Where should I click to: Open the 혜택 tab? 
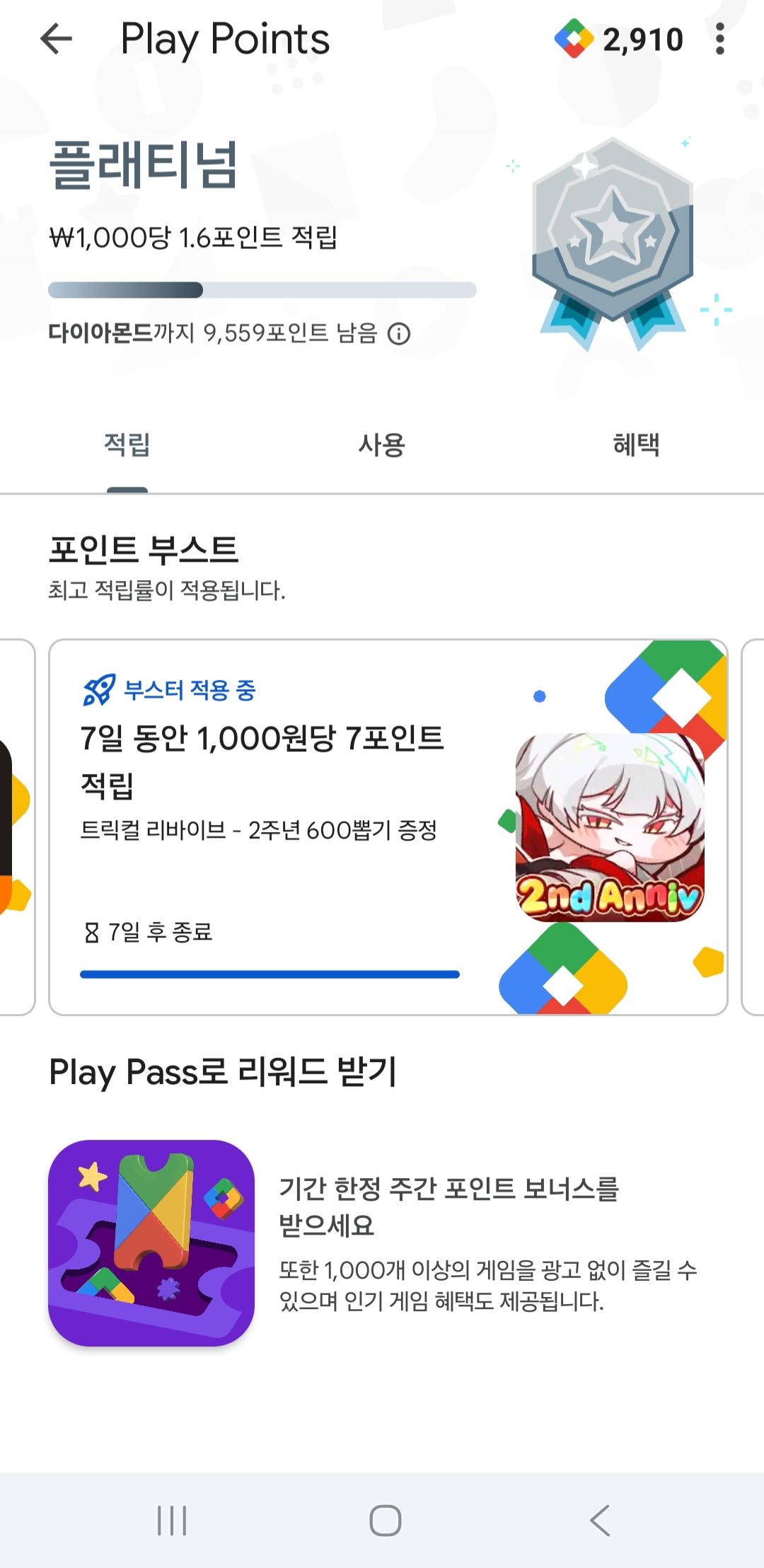(637, 445)
